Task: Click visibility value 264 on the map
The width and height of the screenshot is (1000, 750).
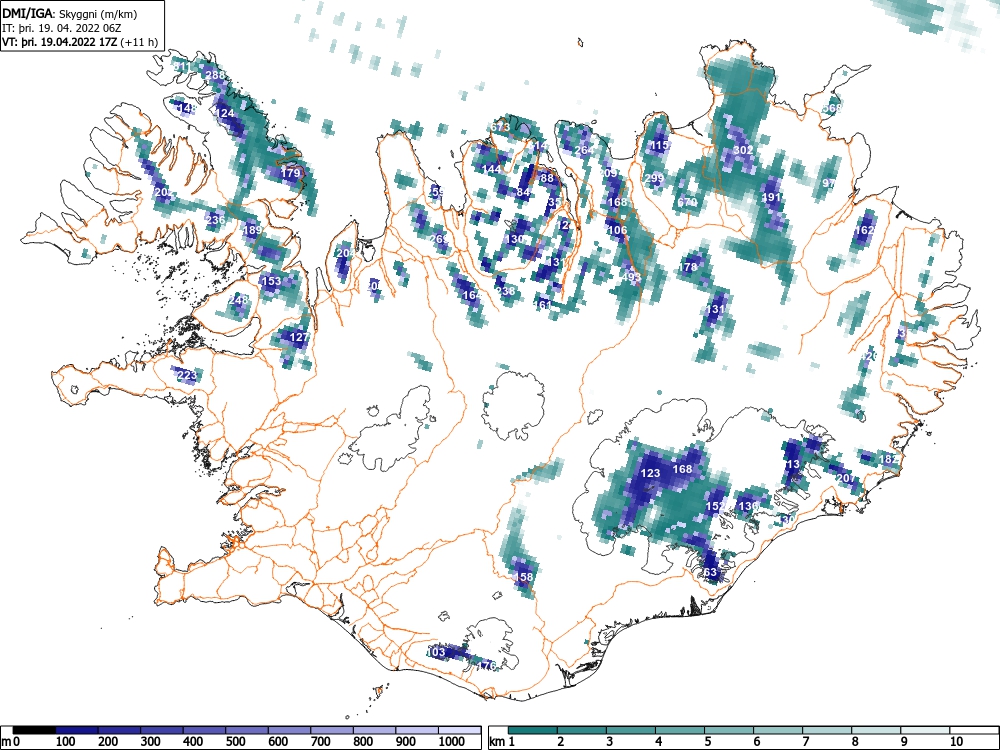Action: point(584,151)
